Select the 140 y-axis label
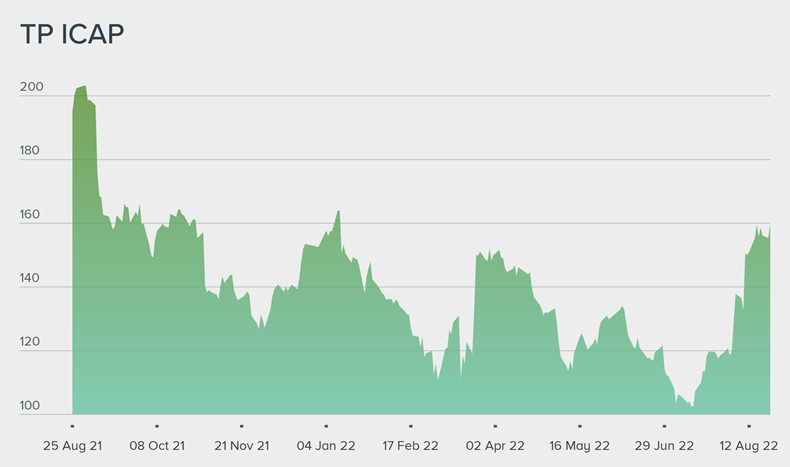The image size is (790, 467). pos(31,279)
